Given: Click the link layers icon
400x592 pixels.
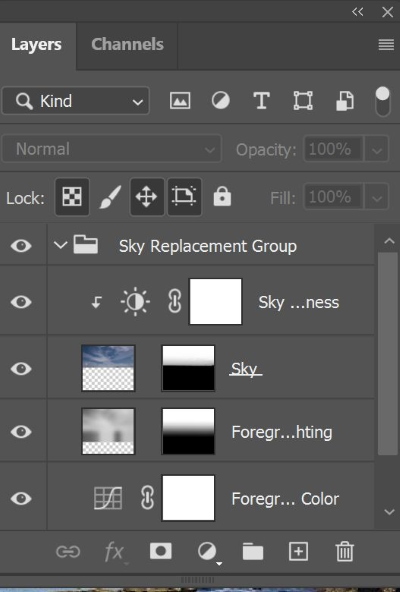Looking at the screenshot, I should click(x=68, y=552).
